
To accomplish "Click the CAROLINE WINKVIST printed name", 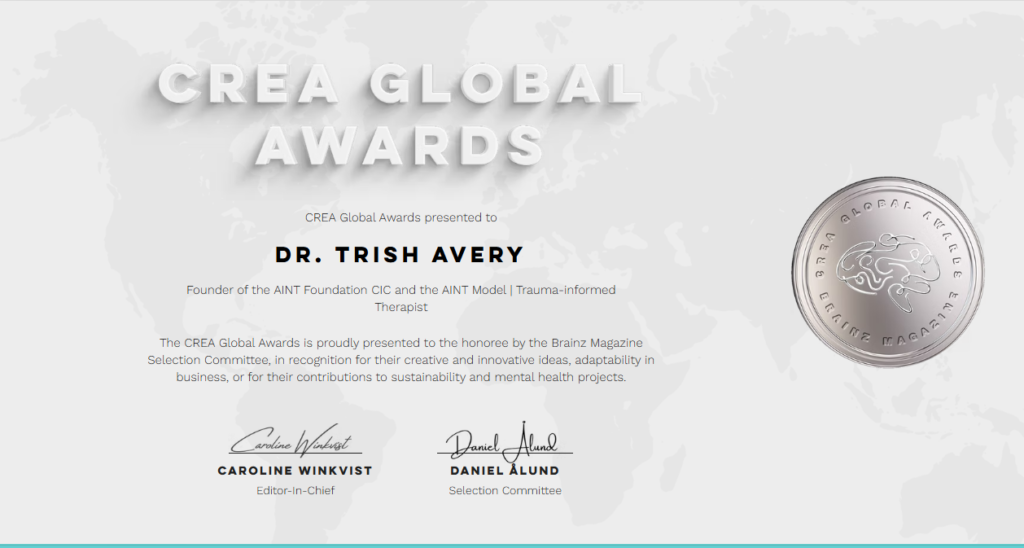I will (x=295, y=470).
